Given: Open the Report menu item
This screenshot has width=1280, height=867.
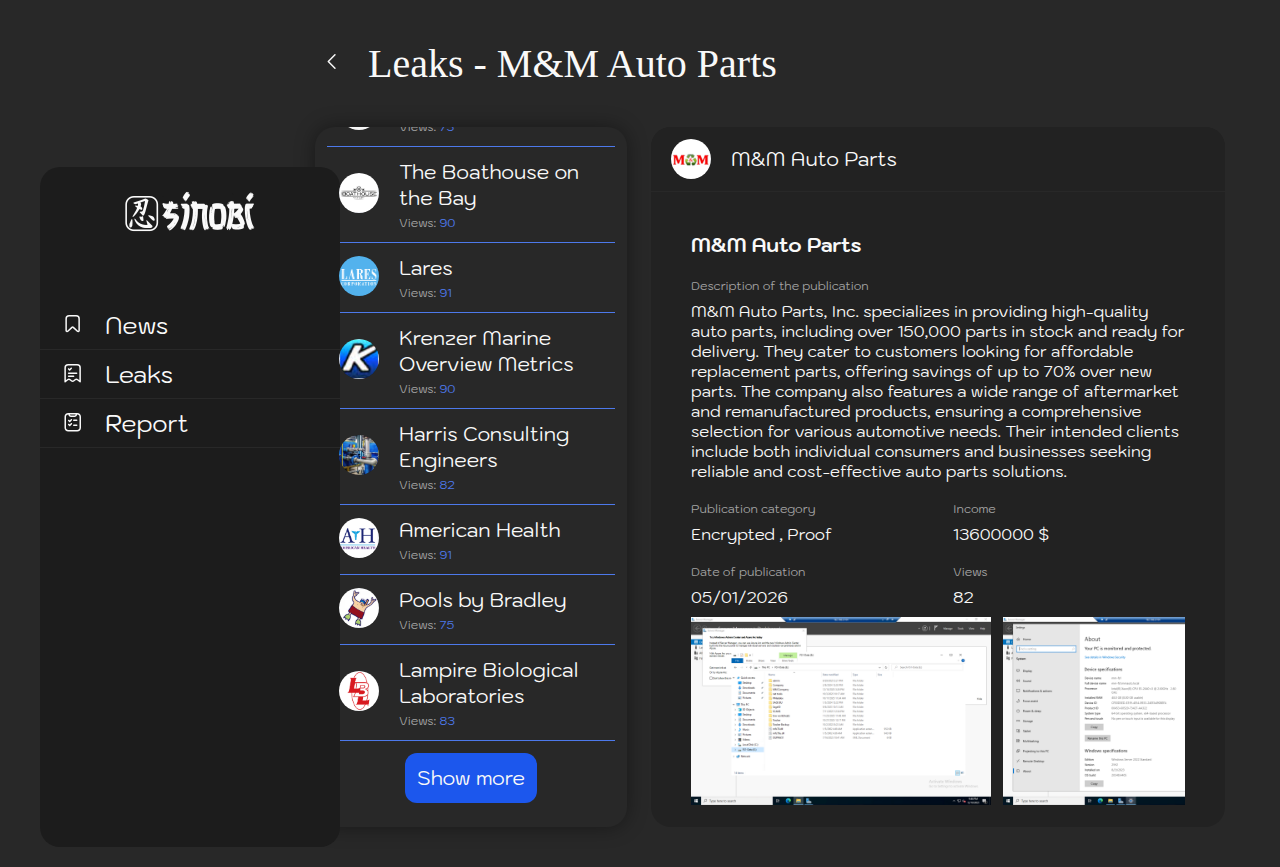Looking at the screenshot, I should click(x=146, y=424).
